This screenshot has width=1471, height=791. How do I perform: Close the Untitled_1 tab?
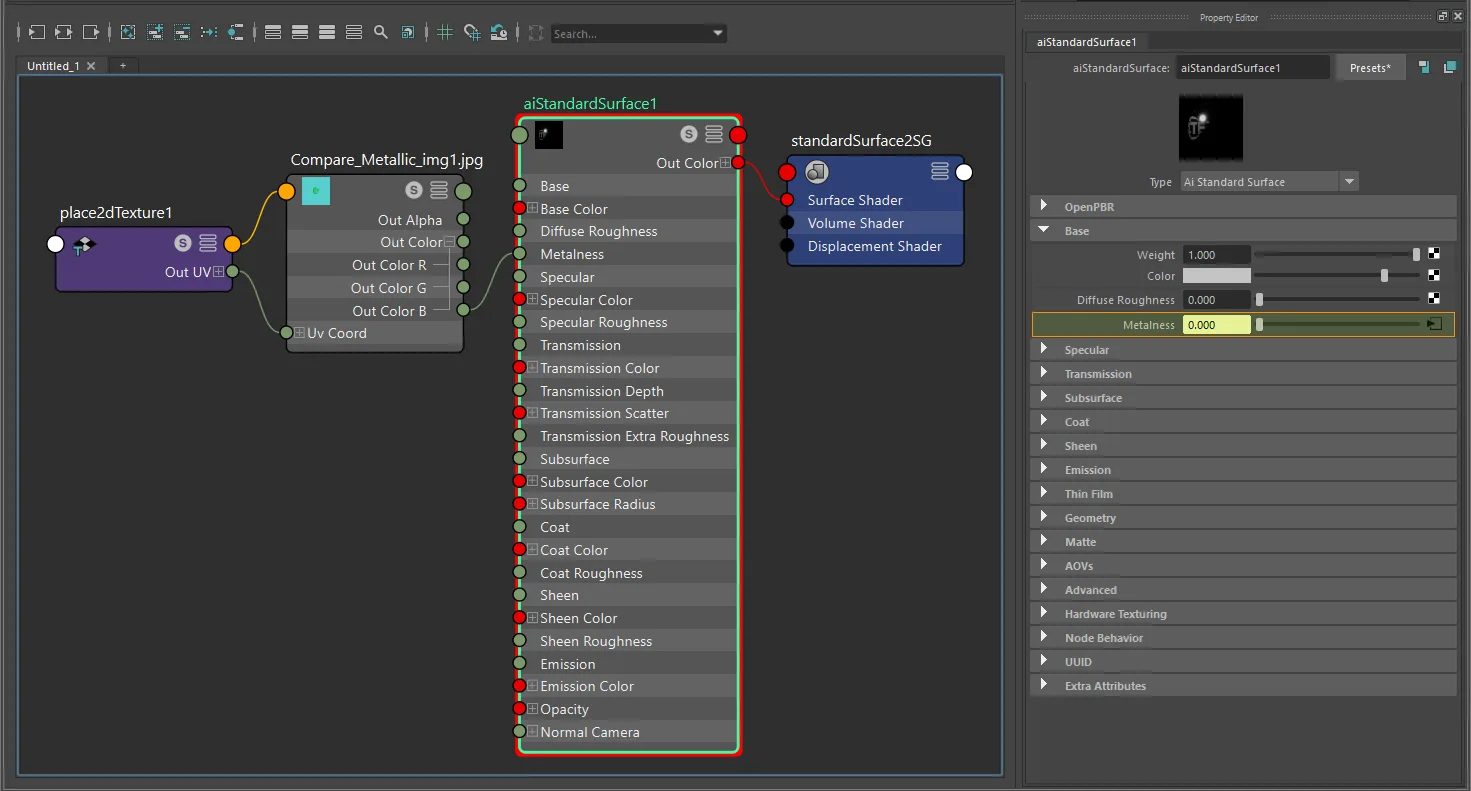pos(91,66)
